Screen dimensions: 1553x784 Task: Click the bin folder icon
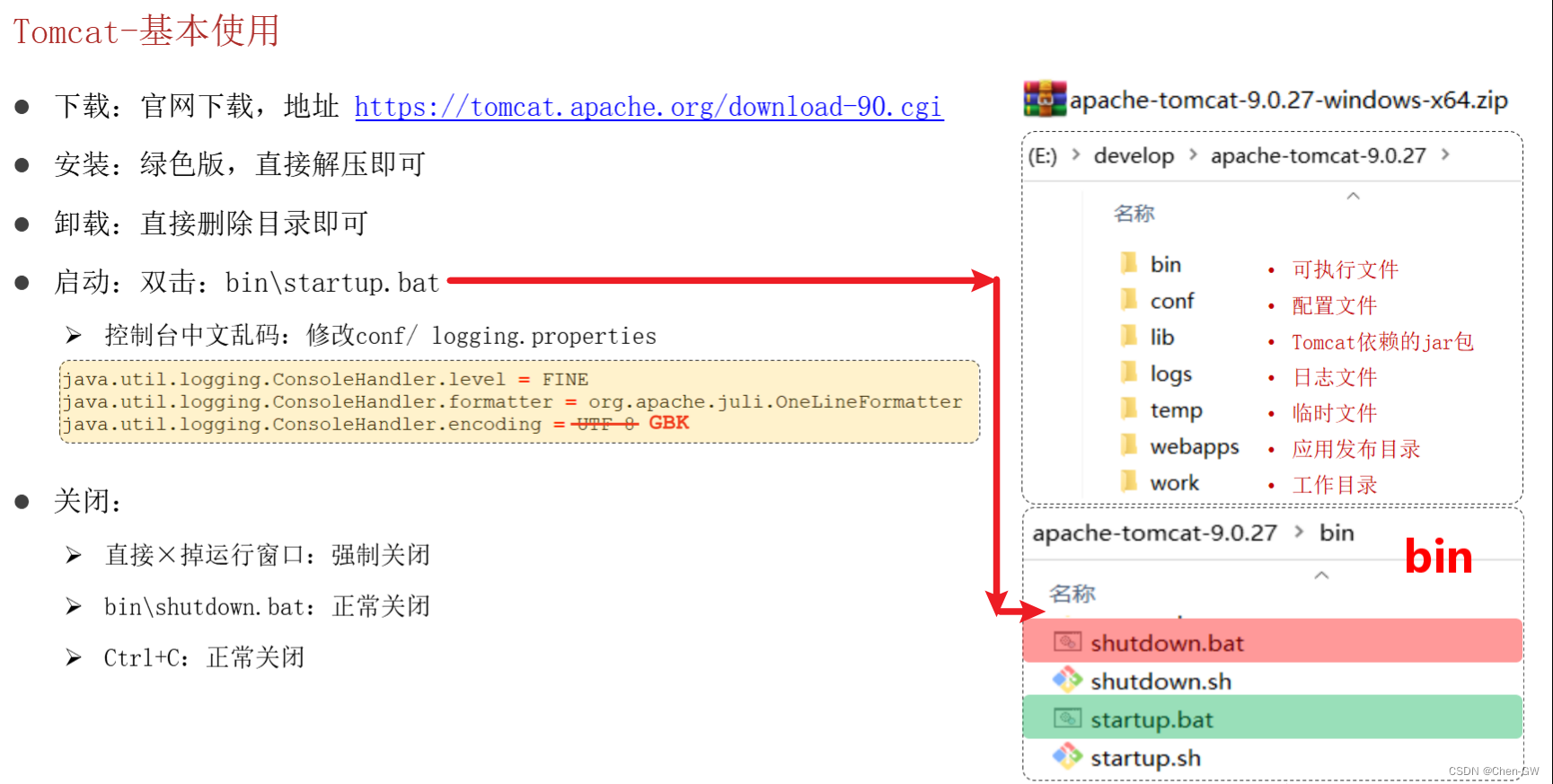point(1129,263)
